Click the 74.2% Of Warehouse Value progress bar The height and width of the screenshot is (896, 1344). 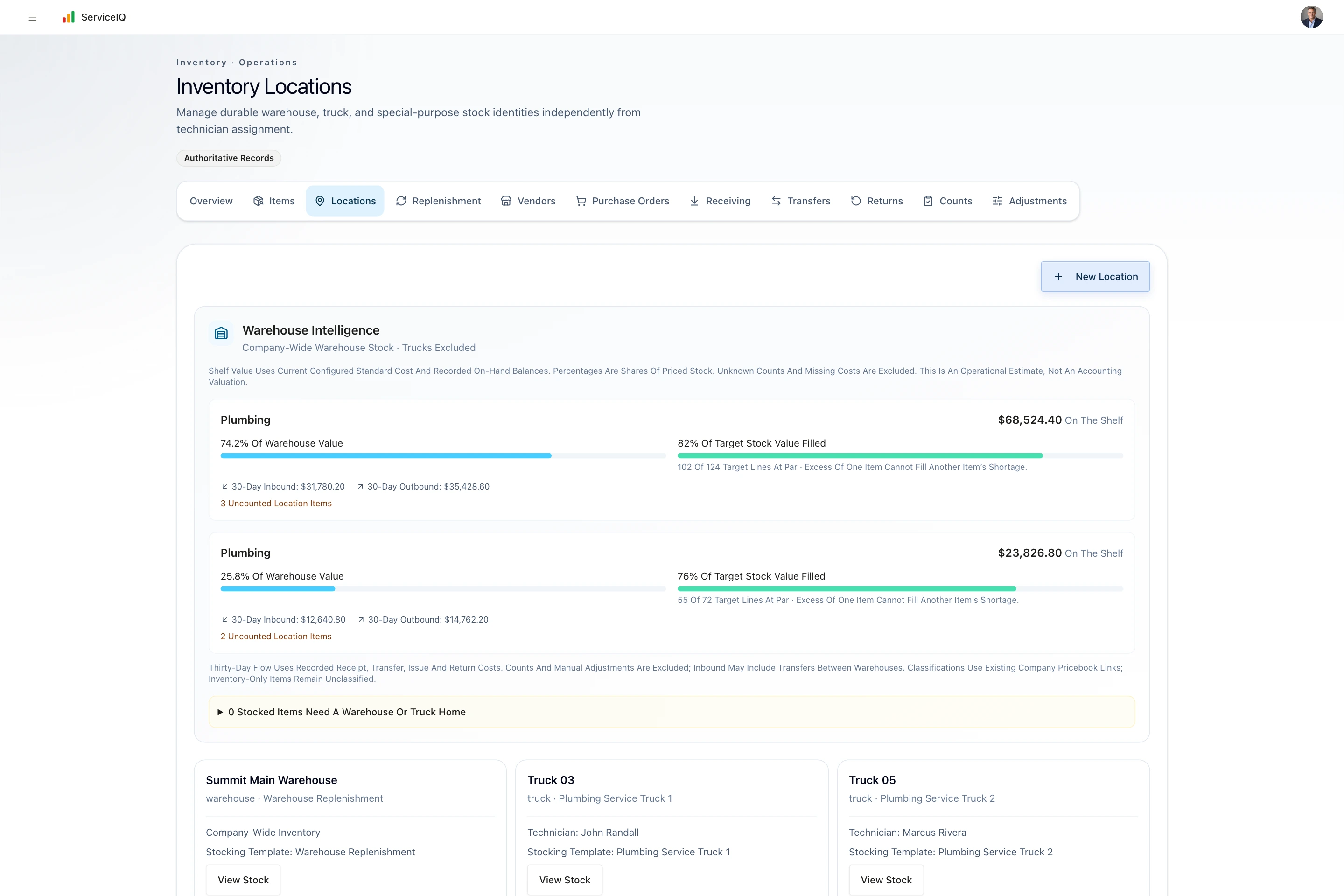pos(443,456)
